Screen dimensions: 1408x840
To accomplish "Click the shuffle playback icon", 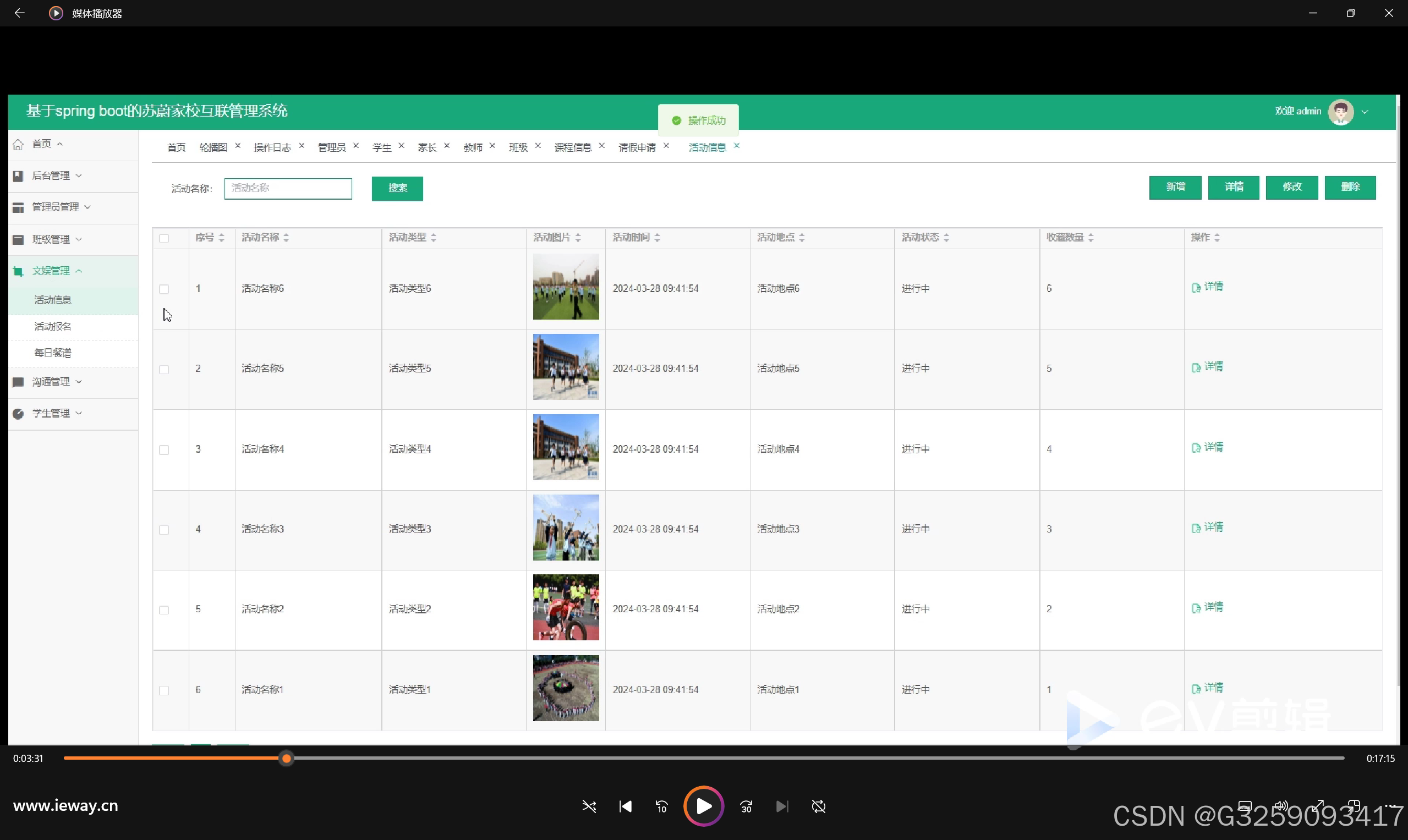I will coord(589,806).
